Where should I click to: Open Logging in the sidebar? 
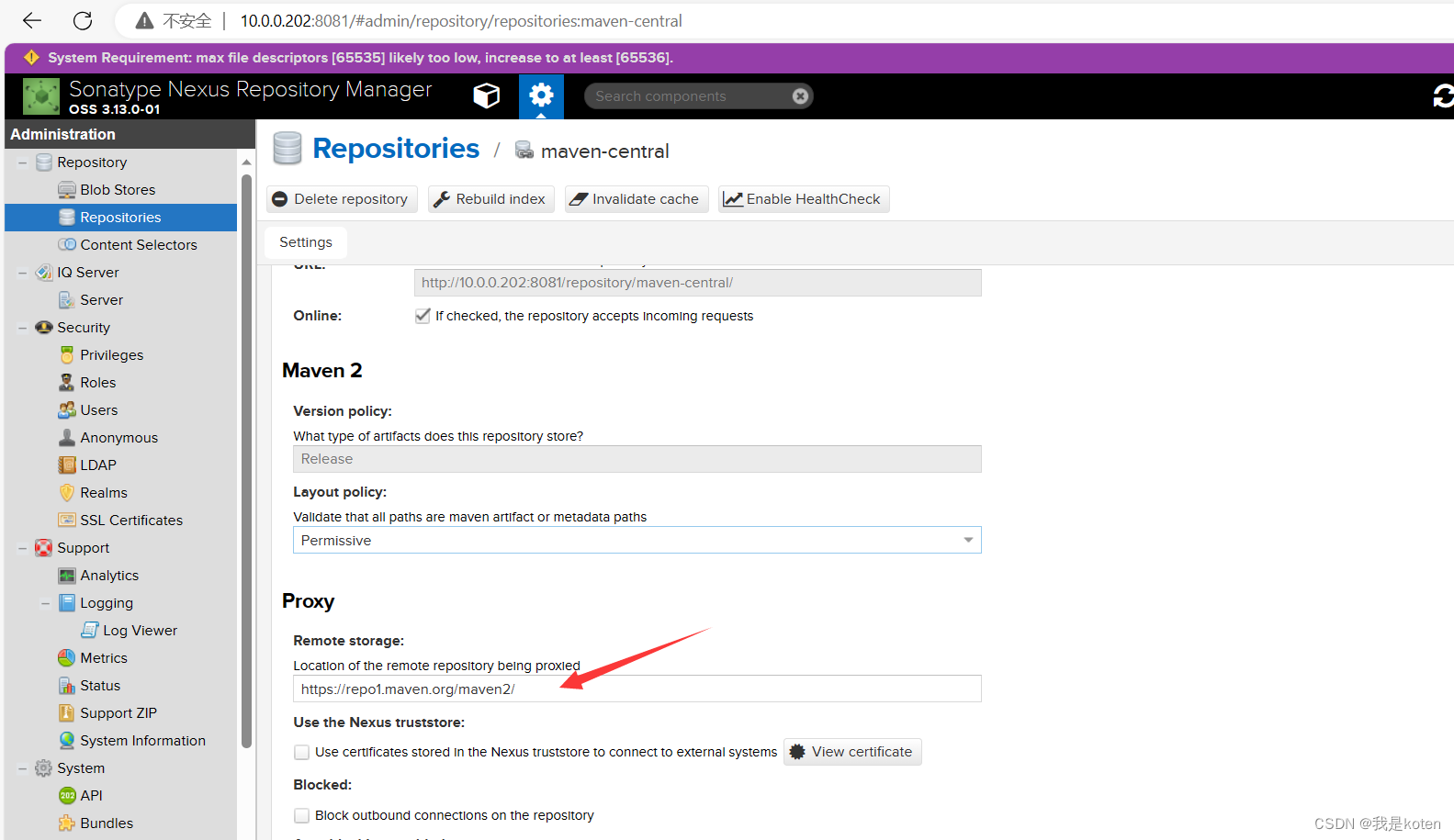pos(107,603)
